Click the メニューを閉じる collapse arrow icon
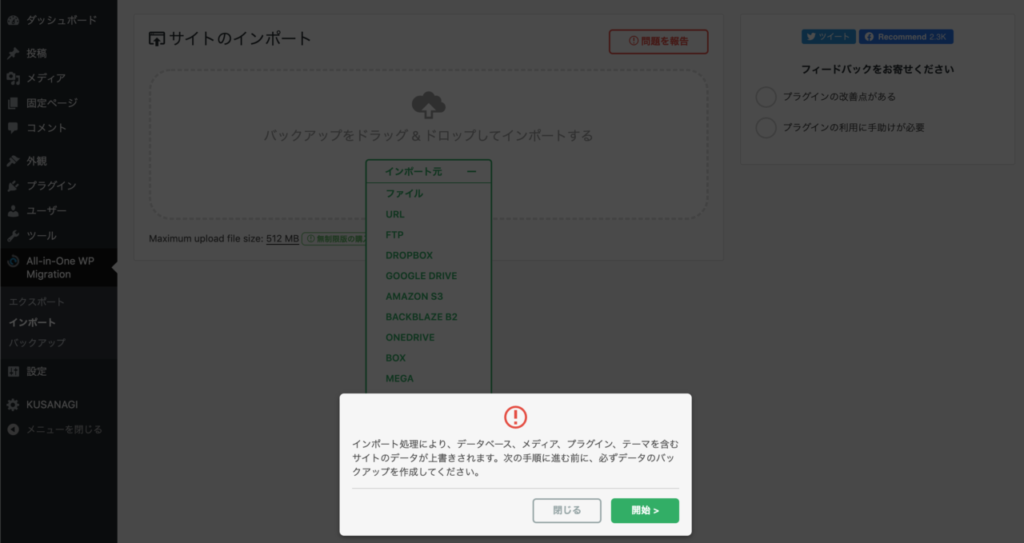 (x=13, y=429)
